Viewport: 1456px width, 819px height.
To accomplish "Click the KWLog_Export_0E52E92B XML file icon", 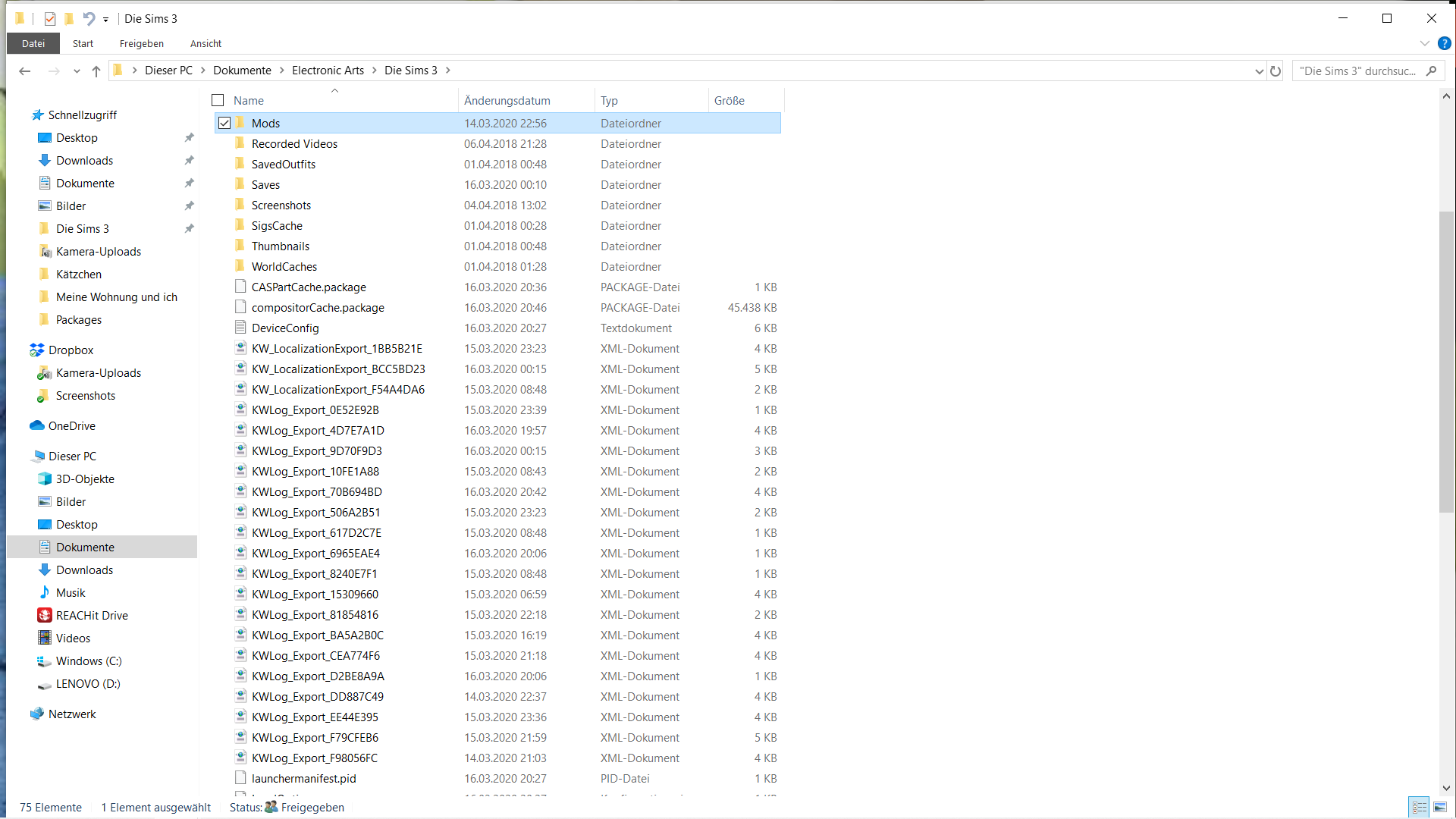I will pos(240,409).
